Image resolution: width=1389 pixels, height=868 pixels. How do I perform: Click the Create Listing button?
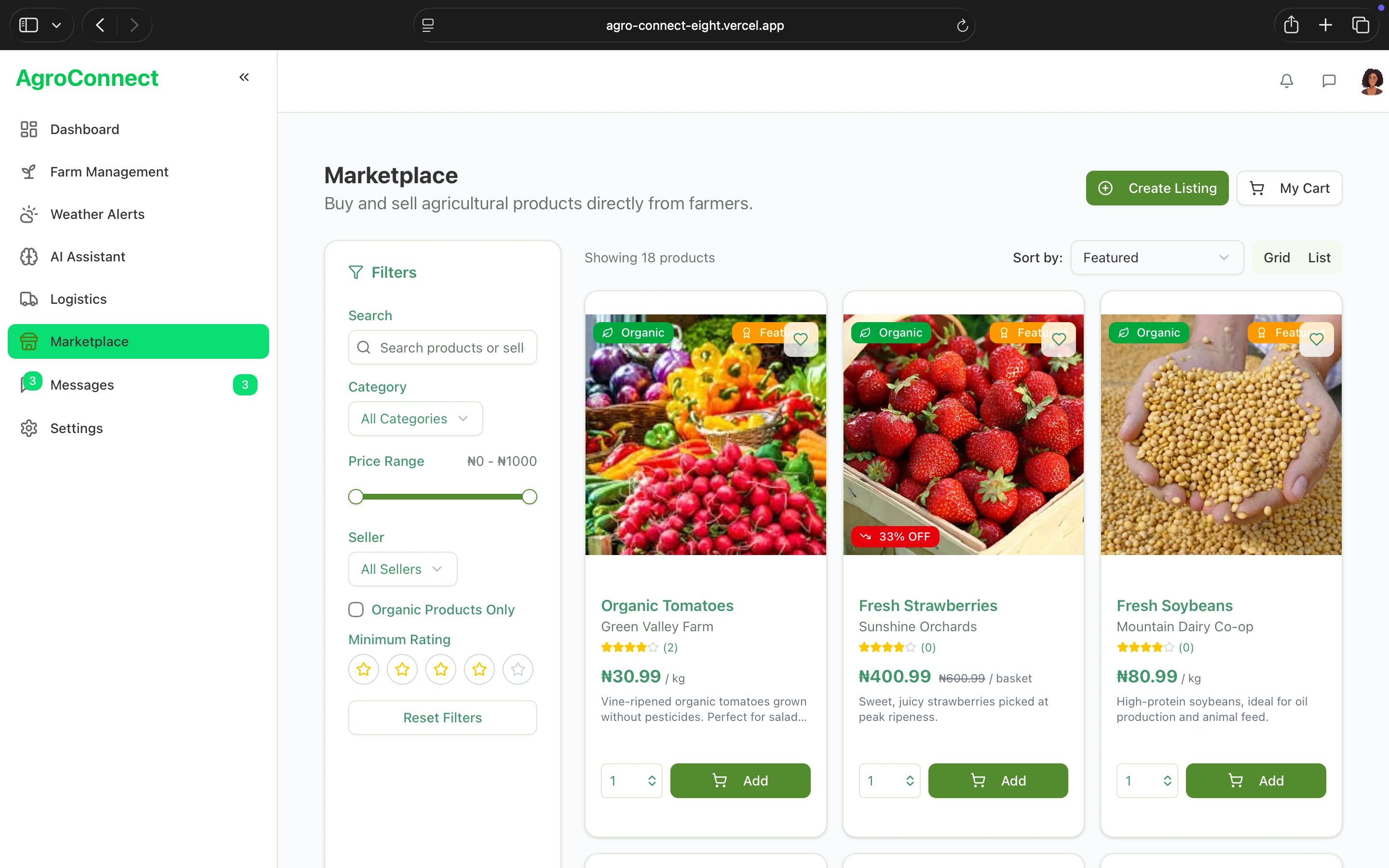[x=1157, y=188]
